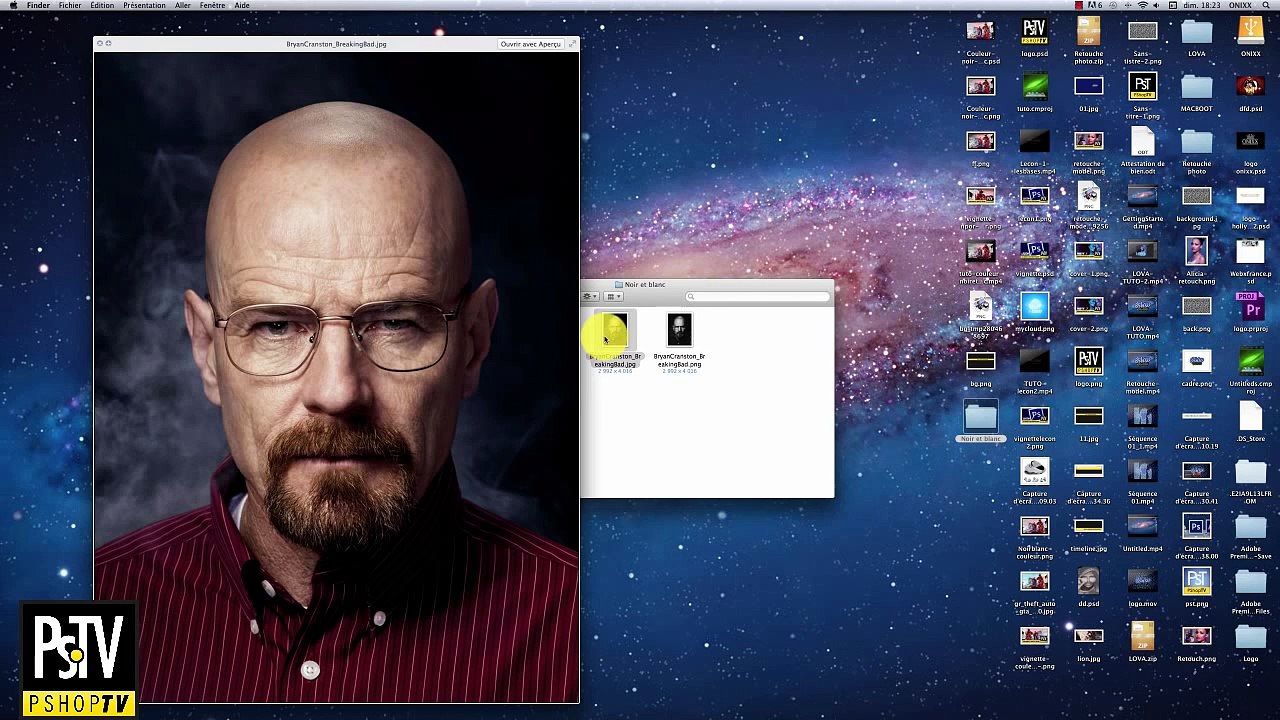Select the 01.jpg desktop file

pos(1088,87)
